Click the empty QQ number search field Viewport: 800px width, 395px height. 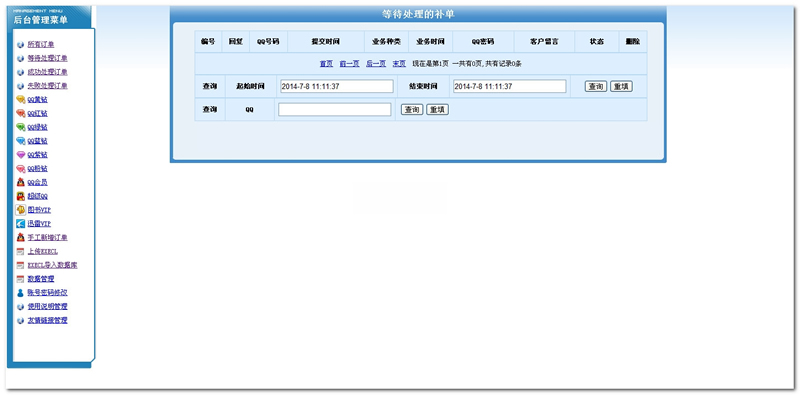coord(335,109)
